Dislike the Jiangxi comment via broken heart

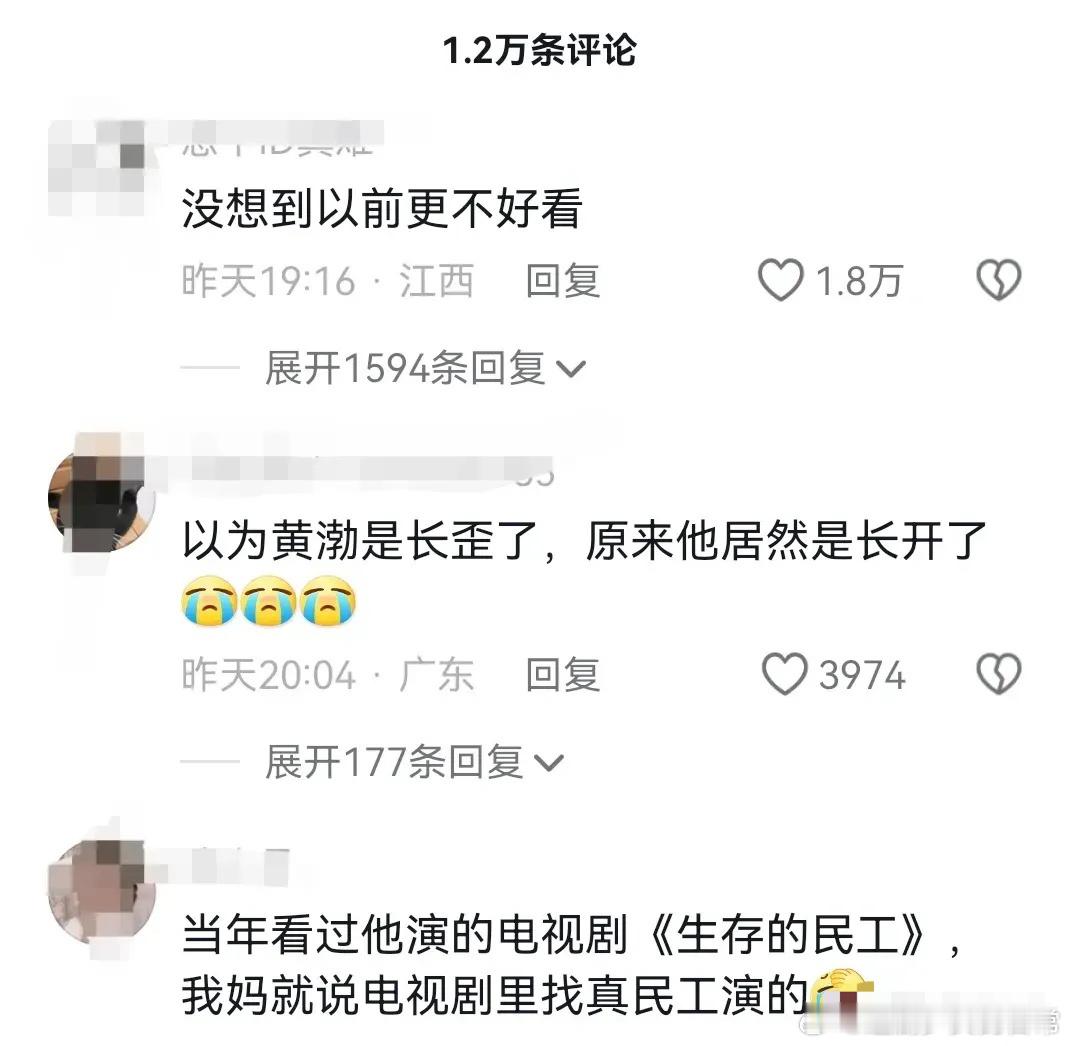click(x=999, y=279)
